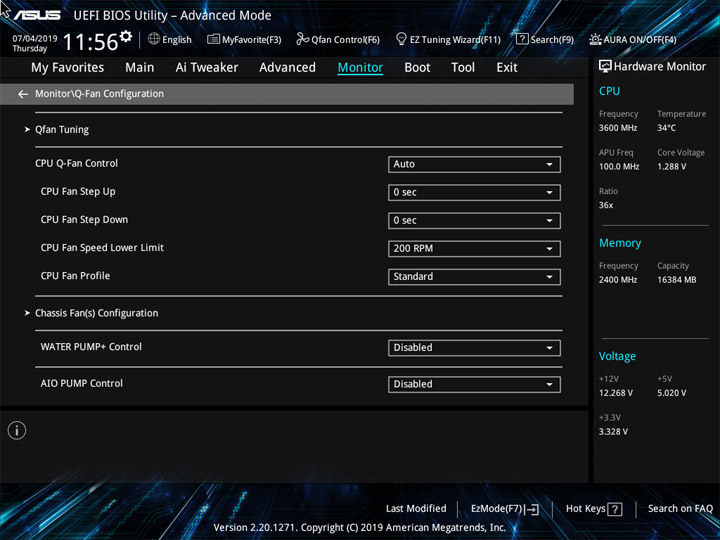Image resolution: width=720 pixels, height=540 pixels.
Task: Click CPU Fan Speed Lower Limit label
Action: [x=102, y=248]
